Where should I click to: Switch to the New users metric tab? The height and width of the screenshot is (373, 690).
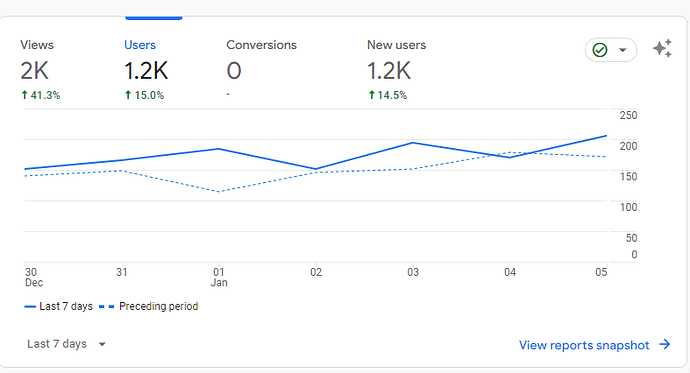point(396,69)
